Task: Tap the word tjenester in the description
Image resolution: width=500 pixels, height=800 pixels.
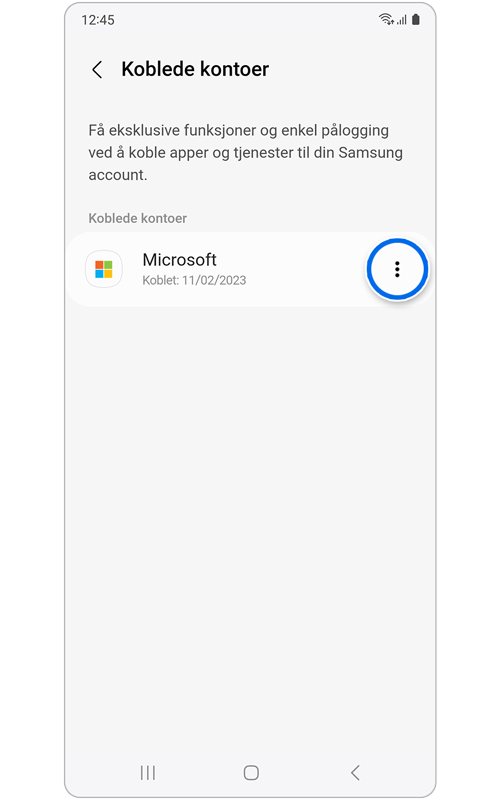Action: click(x=264, y=153)
